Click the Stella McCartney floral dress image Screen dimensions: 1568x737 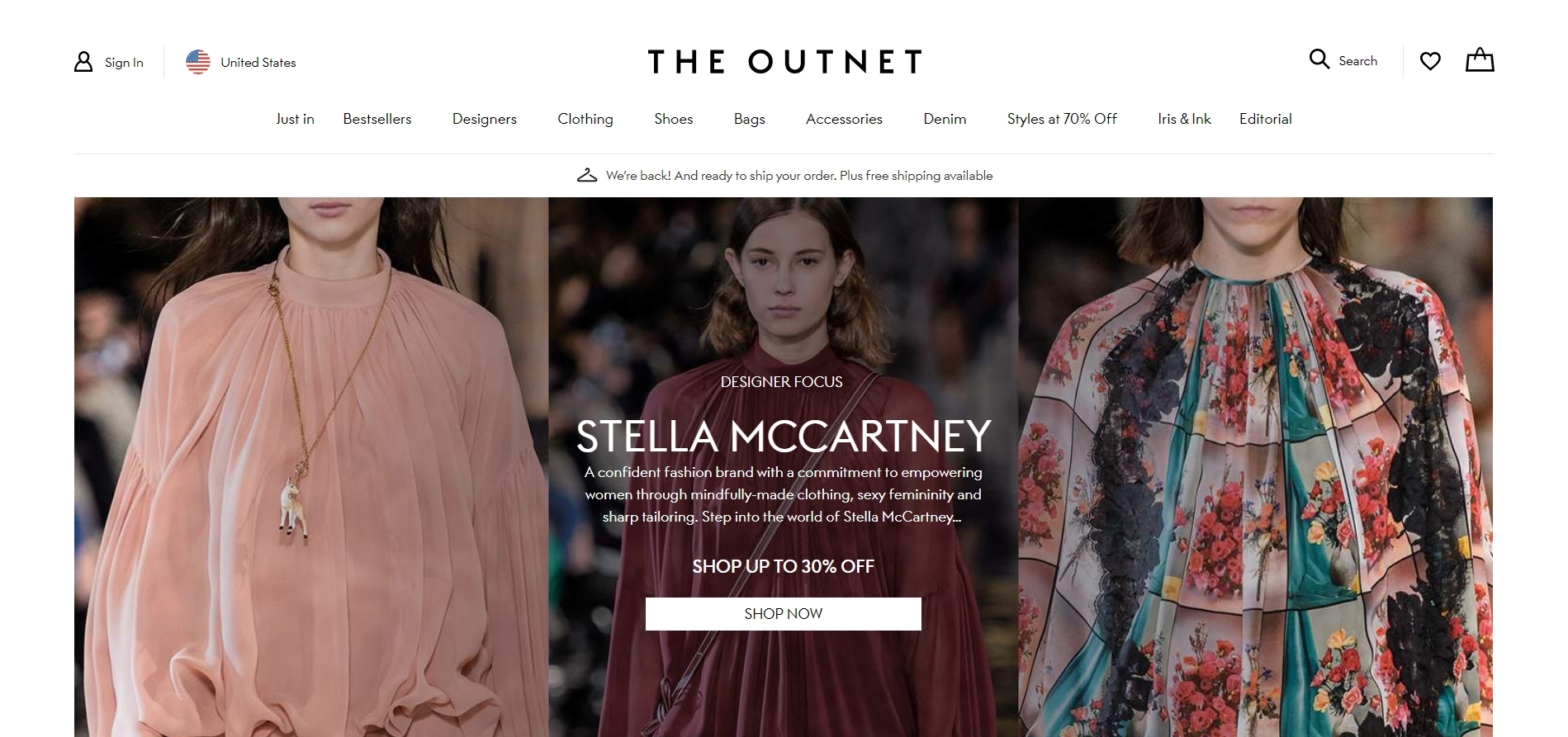1255,467
